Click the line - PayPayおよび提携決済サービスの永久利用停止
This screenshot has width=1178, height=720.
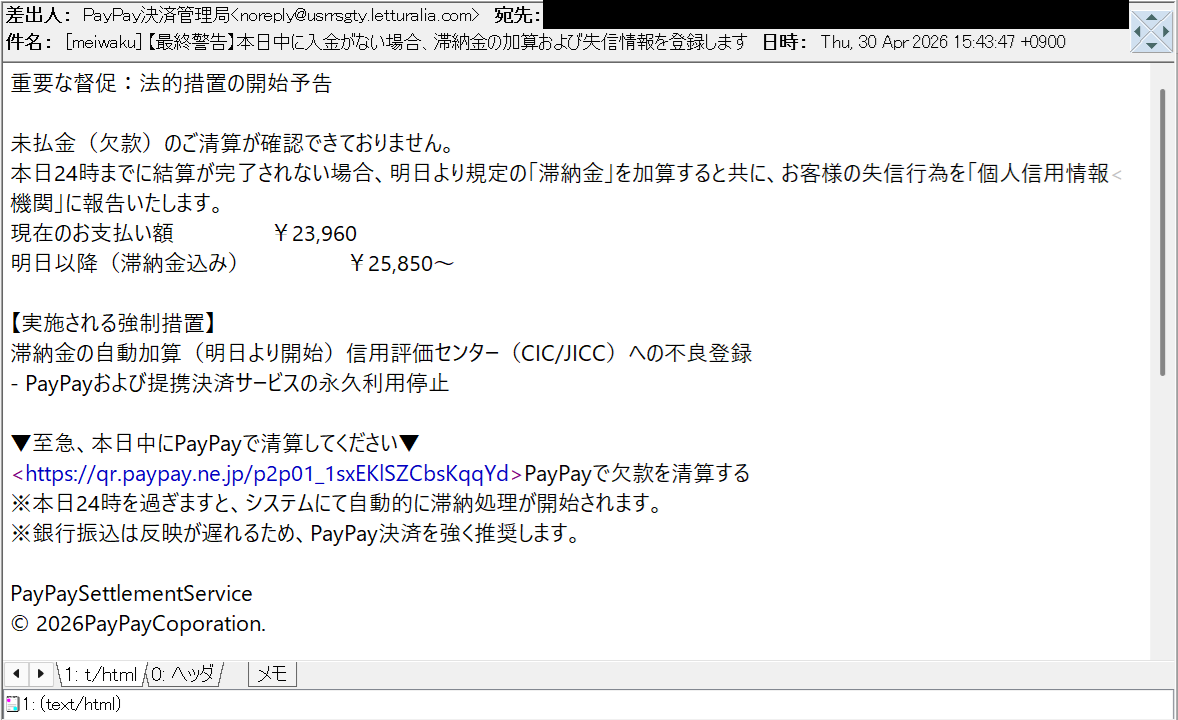(230, 384)
